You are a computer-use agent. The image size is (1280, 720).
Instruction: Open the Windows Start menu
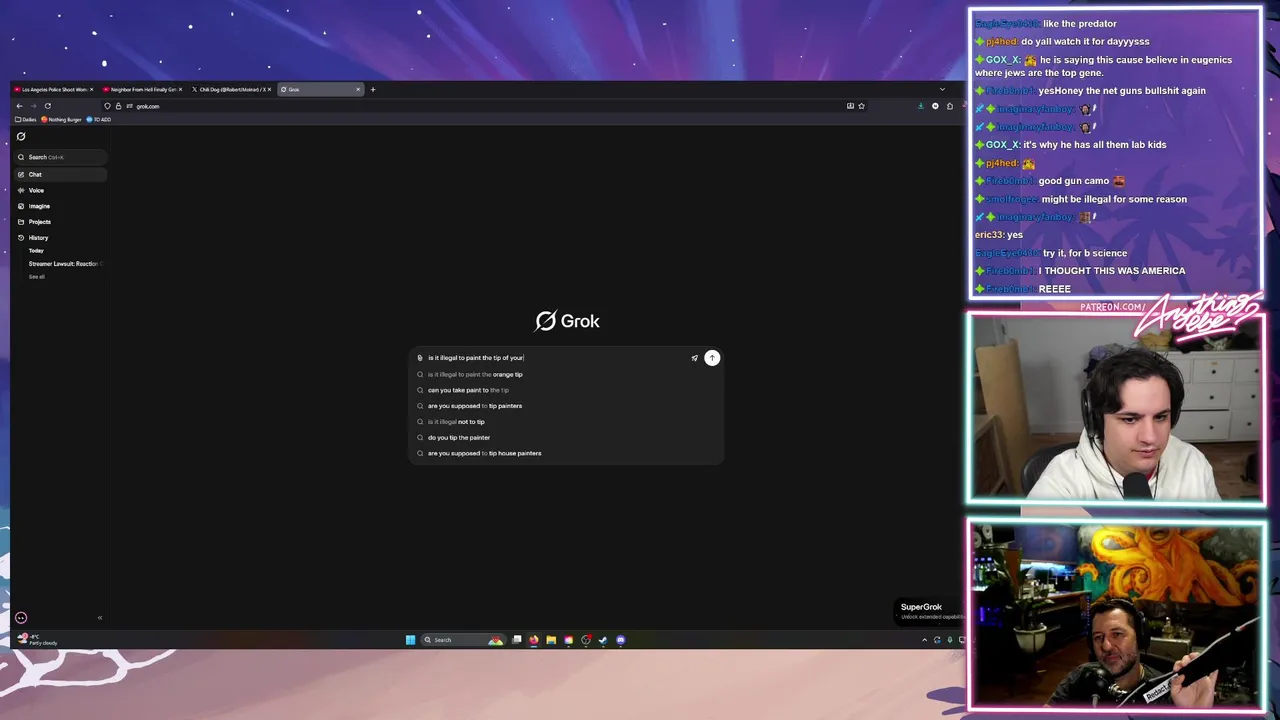(x=410, y=640)
